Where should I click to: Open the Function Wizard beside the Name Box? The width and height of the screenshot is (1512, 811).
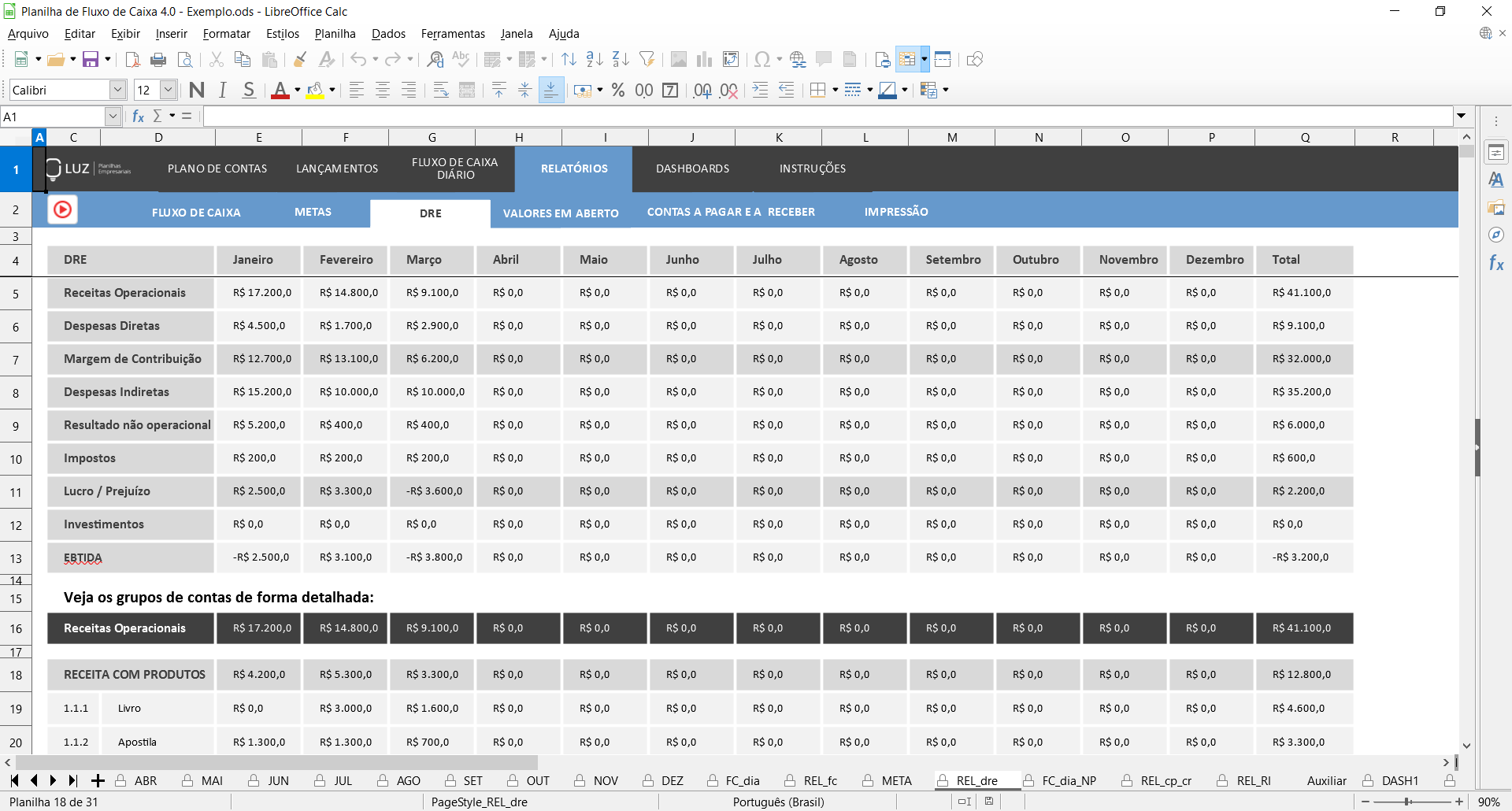pos(139,117)
